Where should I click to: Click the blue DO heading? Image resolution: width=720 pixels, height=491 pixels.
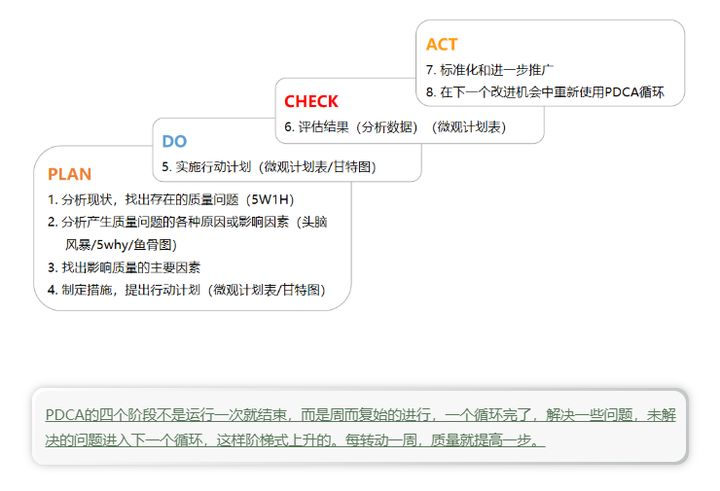(174, 141)
